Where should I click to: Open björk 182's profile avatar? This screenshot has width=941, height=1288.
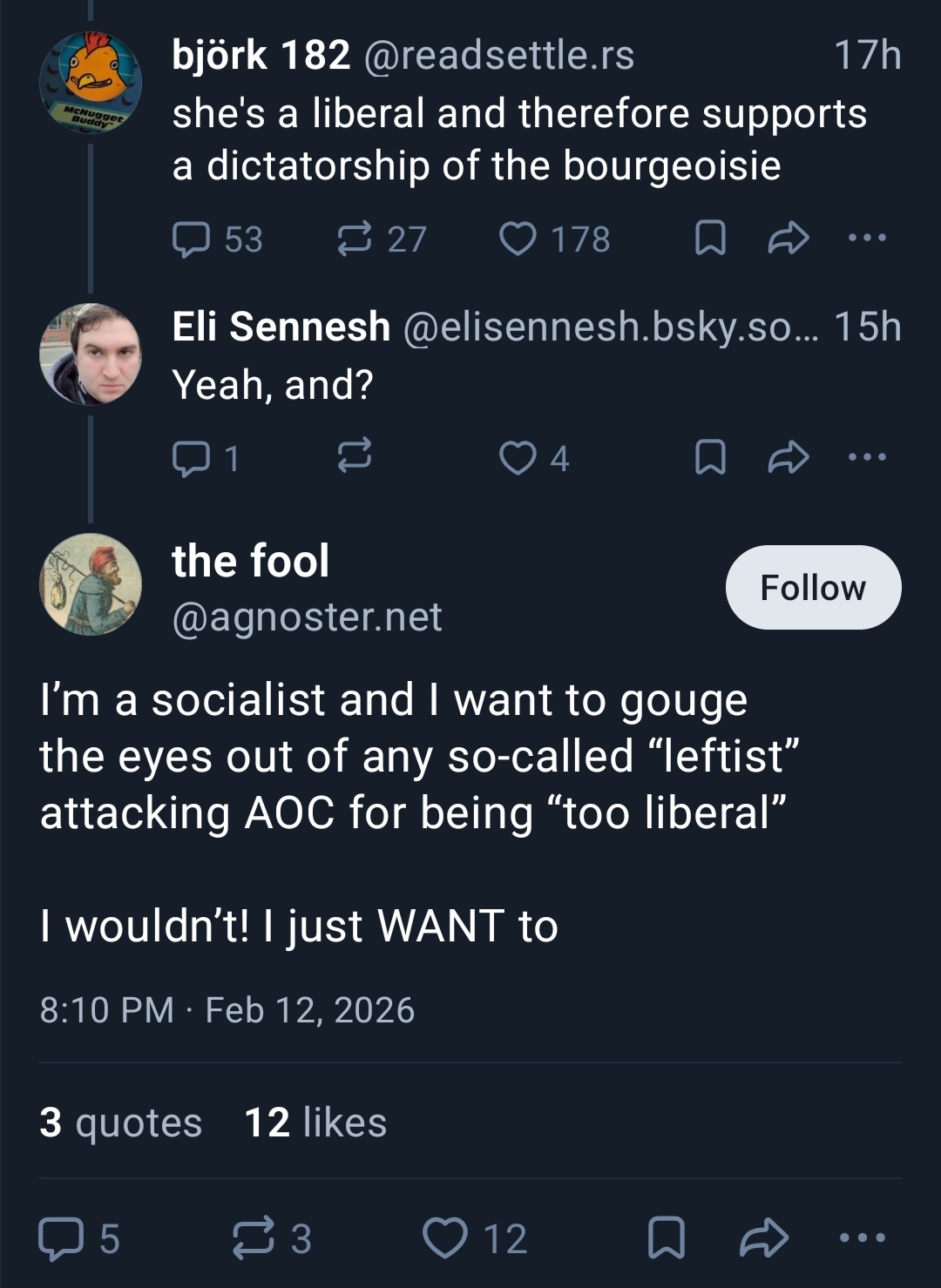(91, 83)
